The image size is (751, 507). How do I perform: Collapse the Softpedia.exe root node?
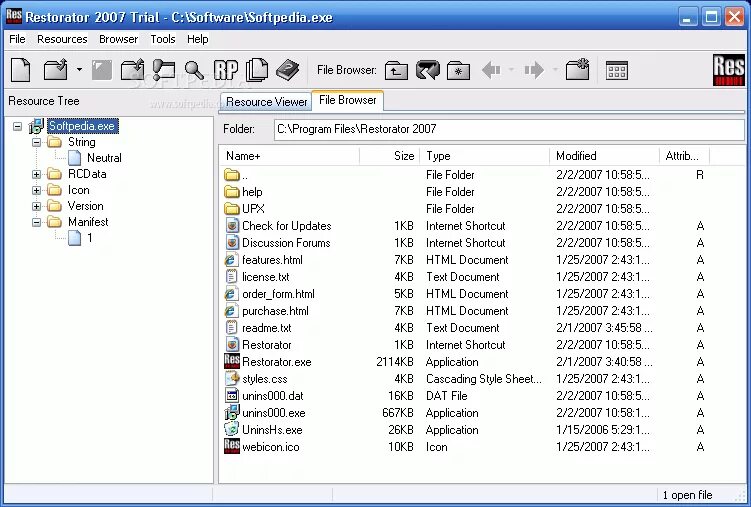(x=17, y=126)
